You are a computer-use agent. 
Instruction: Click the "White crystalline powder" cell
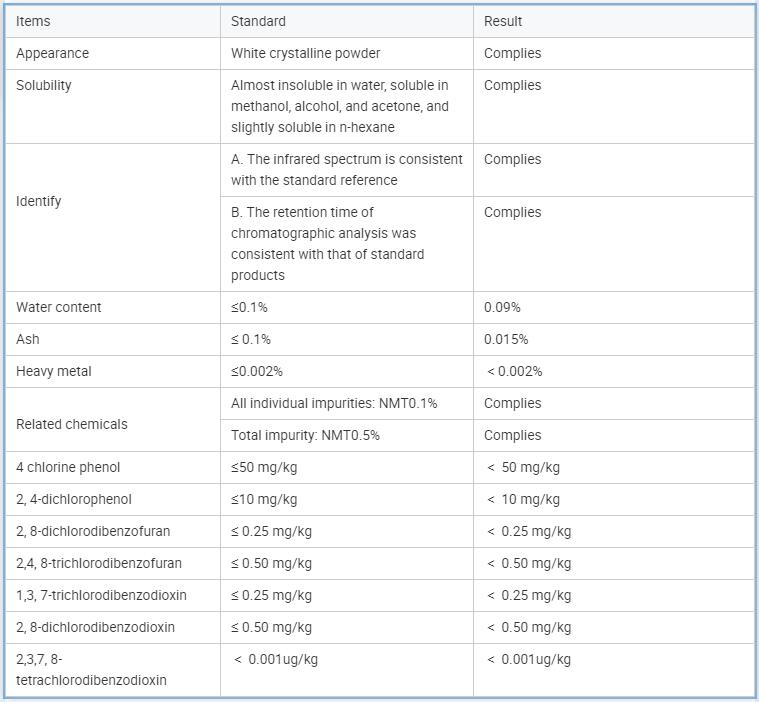tap(305, 53)
